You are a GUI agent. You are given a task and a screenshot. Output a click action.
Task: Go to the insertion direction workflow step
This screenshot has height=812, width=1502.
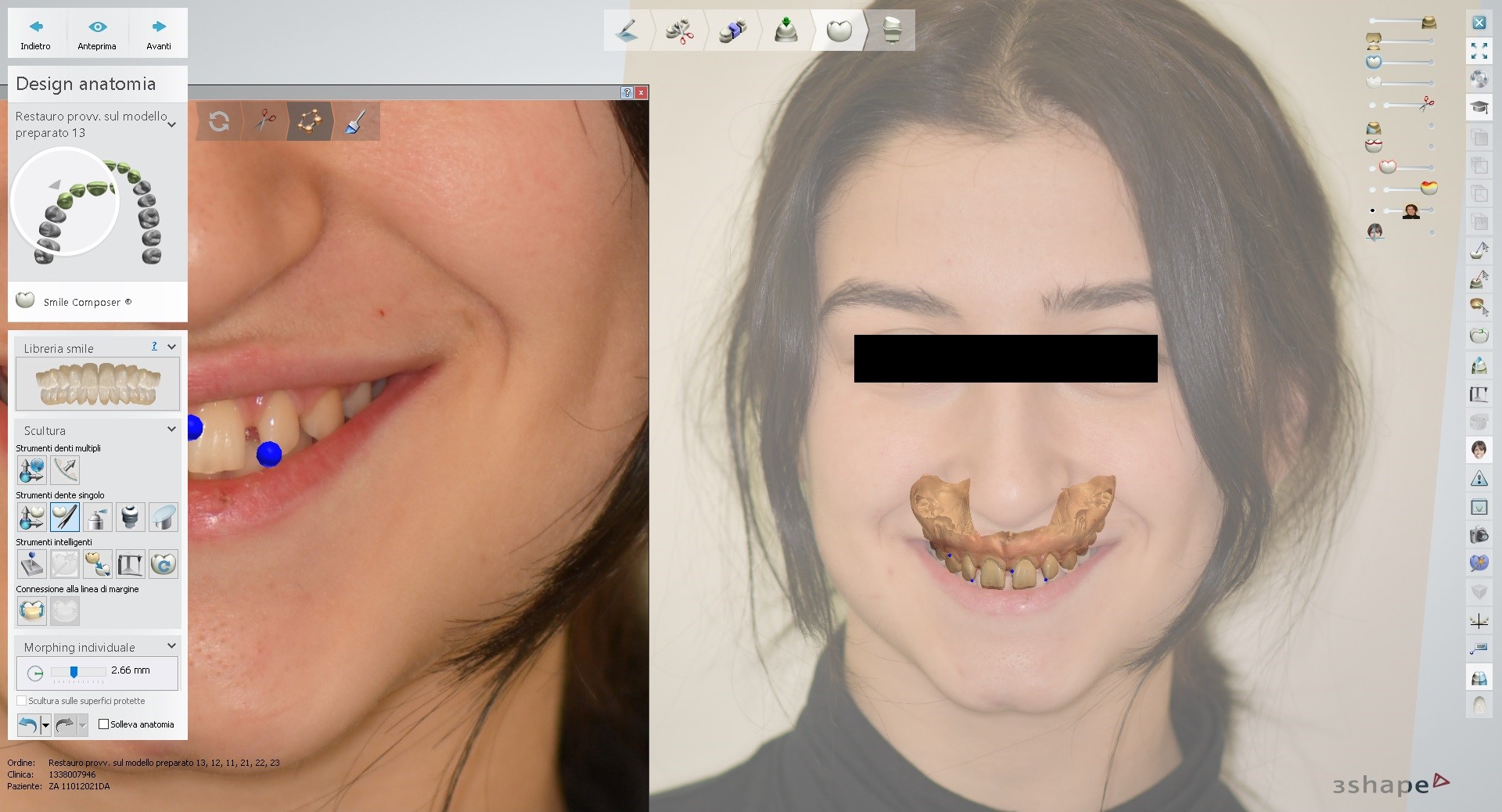click(733, 31)
